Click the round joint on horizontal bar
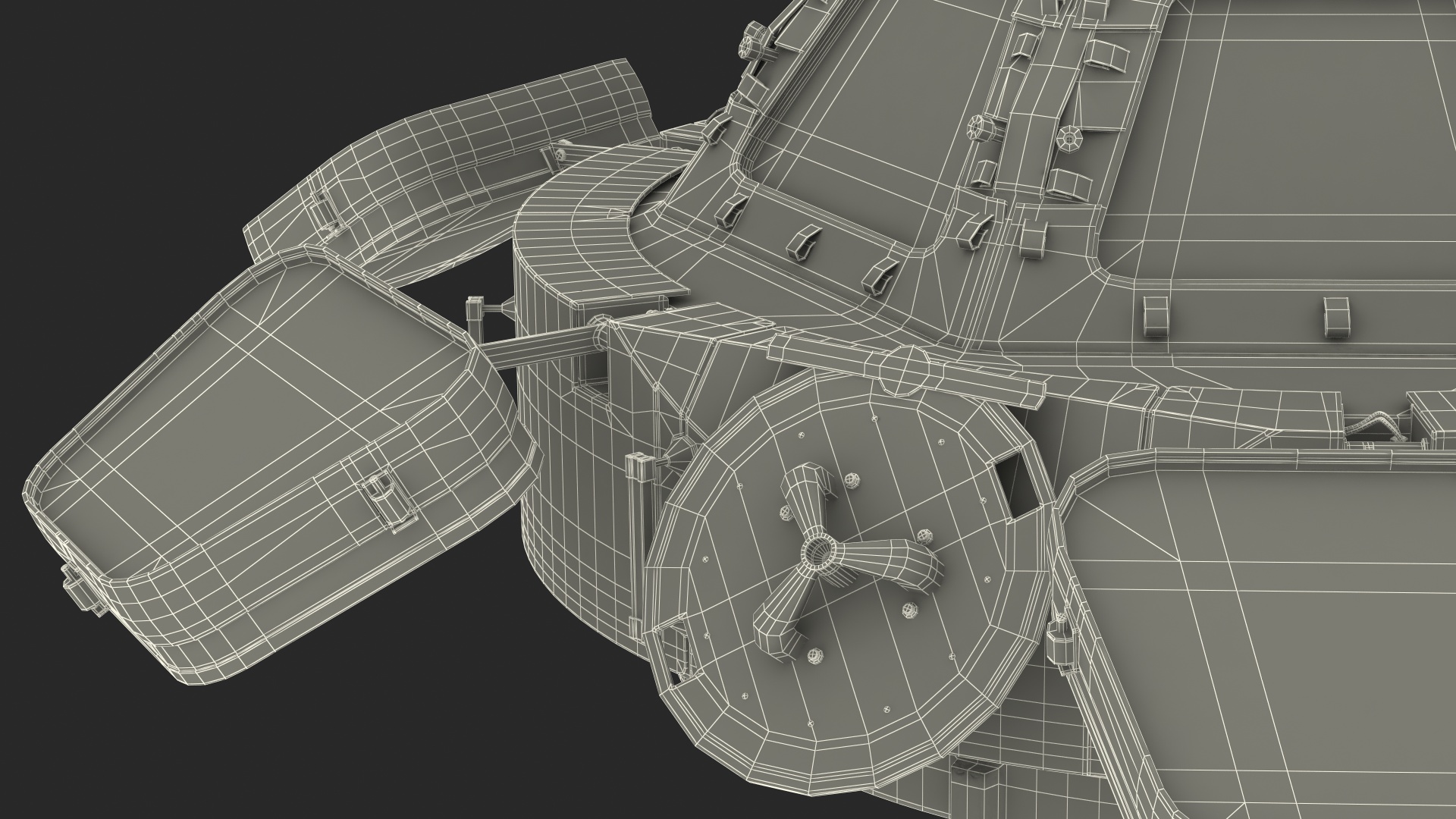1456x819 pixels. (x=905, y=371)
